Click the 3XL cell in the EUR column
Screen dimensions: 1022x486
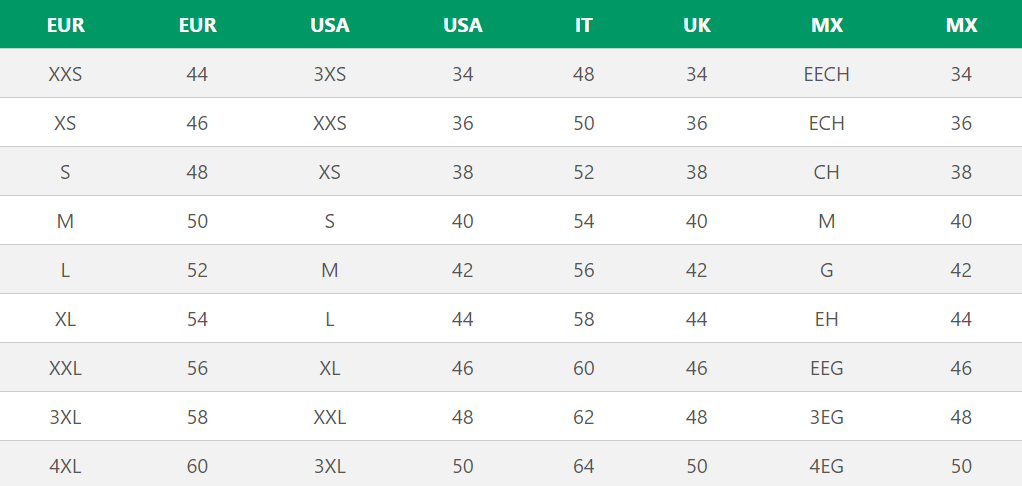tap(65, 417)
